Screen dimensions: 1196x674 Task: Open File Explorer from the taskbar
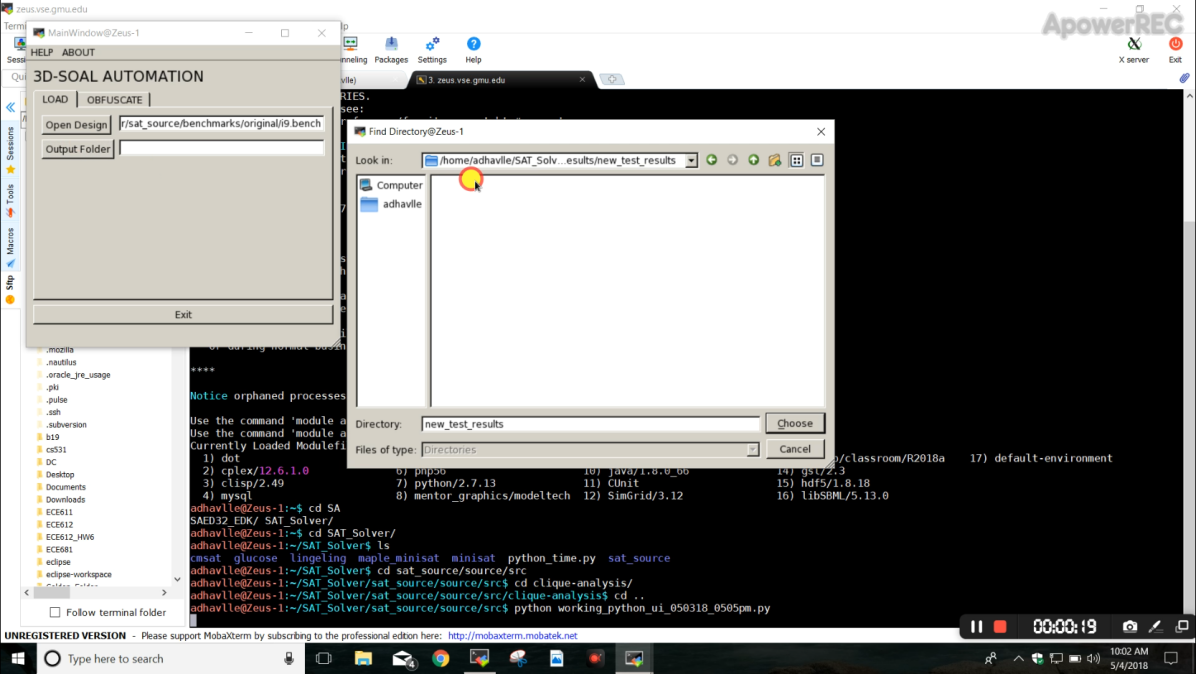point(363,659)
